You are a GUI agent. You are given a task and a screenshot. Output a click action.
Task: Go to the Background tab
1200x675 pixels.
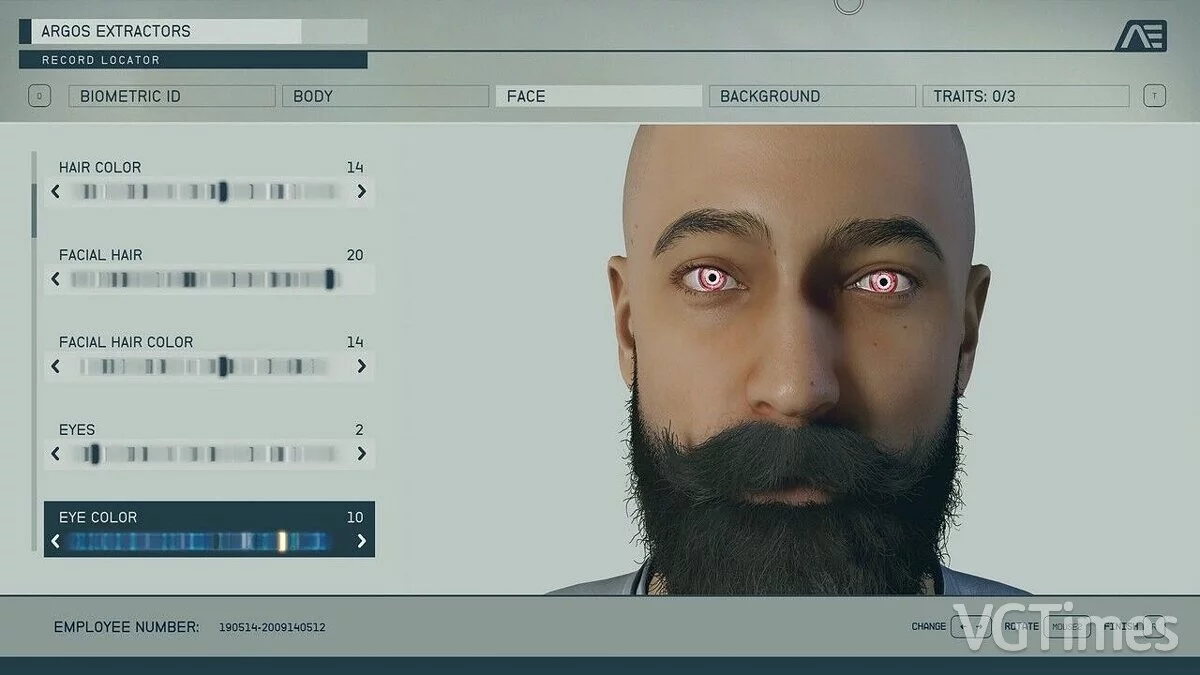click(x=812, y=96)
